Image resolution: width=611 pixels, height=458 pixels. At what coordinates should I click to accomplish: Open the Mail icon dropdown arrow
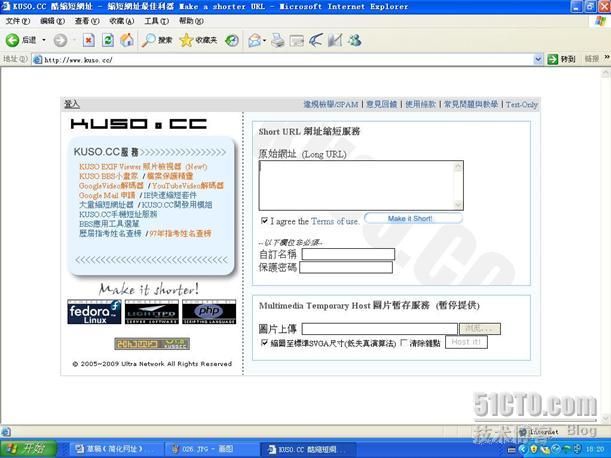pos(265,41)
